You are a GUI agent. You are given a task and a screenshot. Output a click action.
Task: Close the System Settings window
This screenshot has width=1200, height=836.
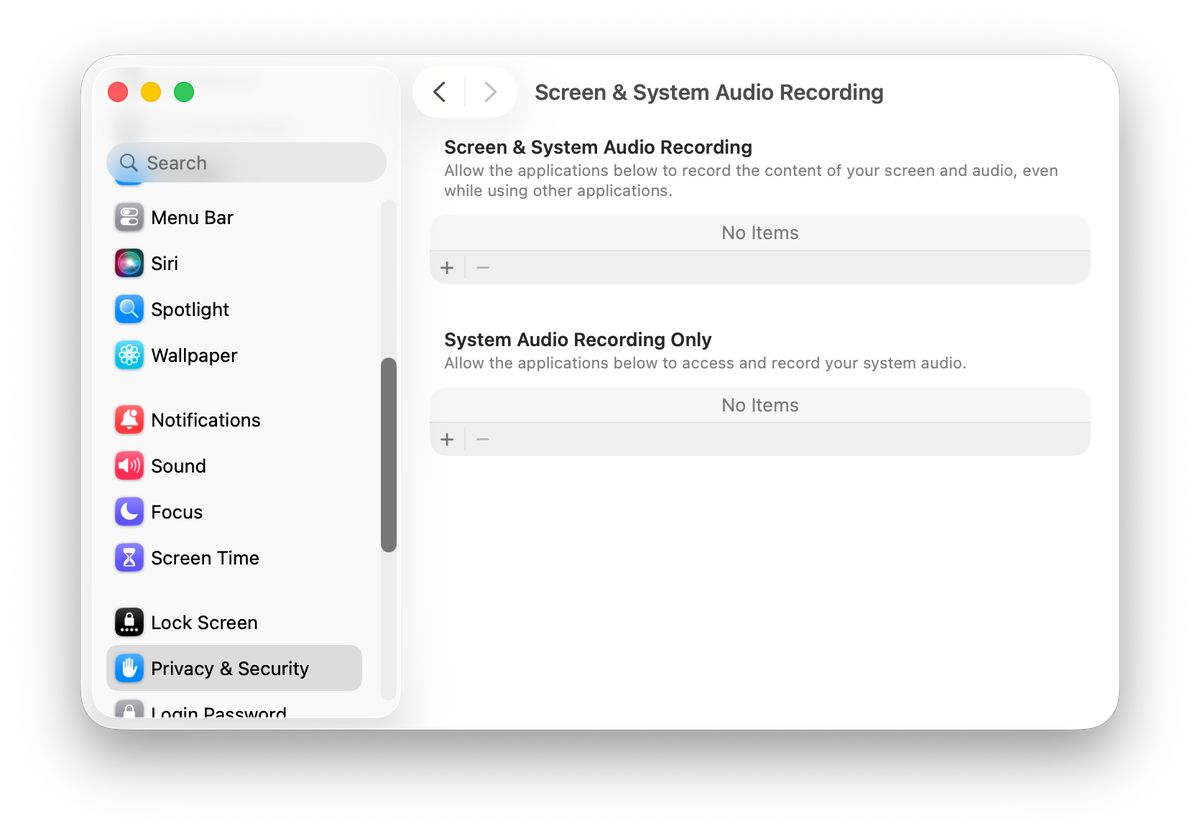point(118,92)
